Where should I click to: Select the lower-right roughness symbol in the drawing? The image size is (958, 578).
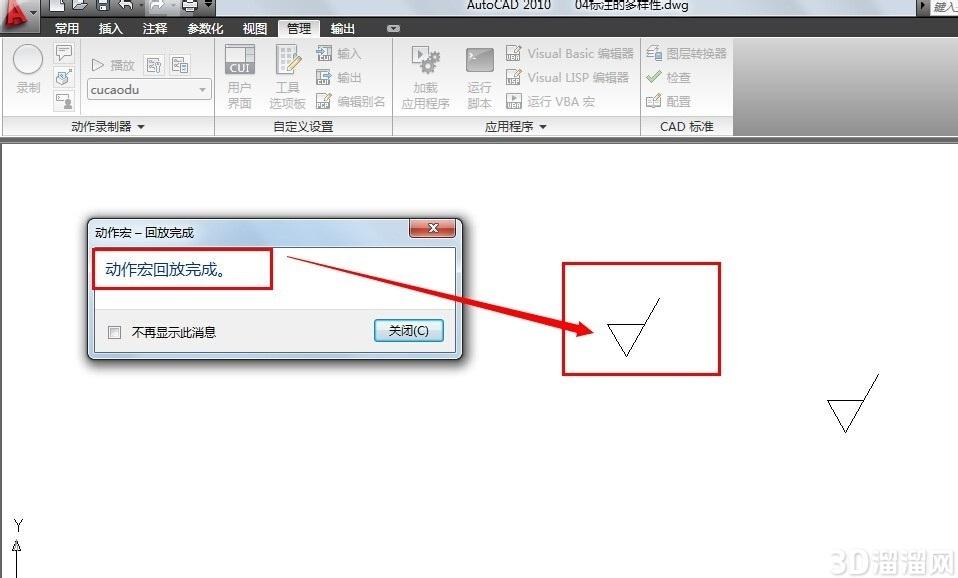(853, 404)
